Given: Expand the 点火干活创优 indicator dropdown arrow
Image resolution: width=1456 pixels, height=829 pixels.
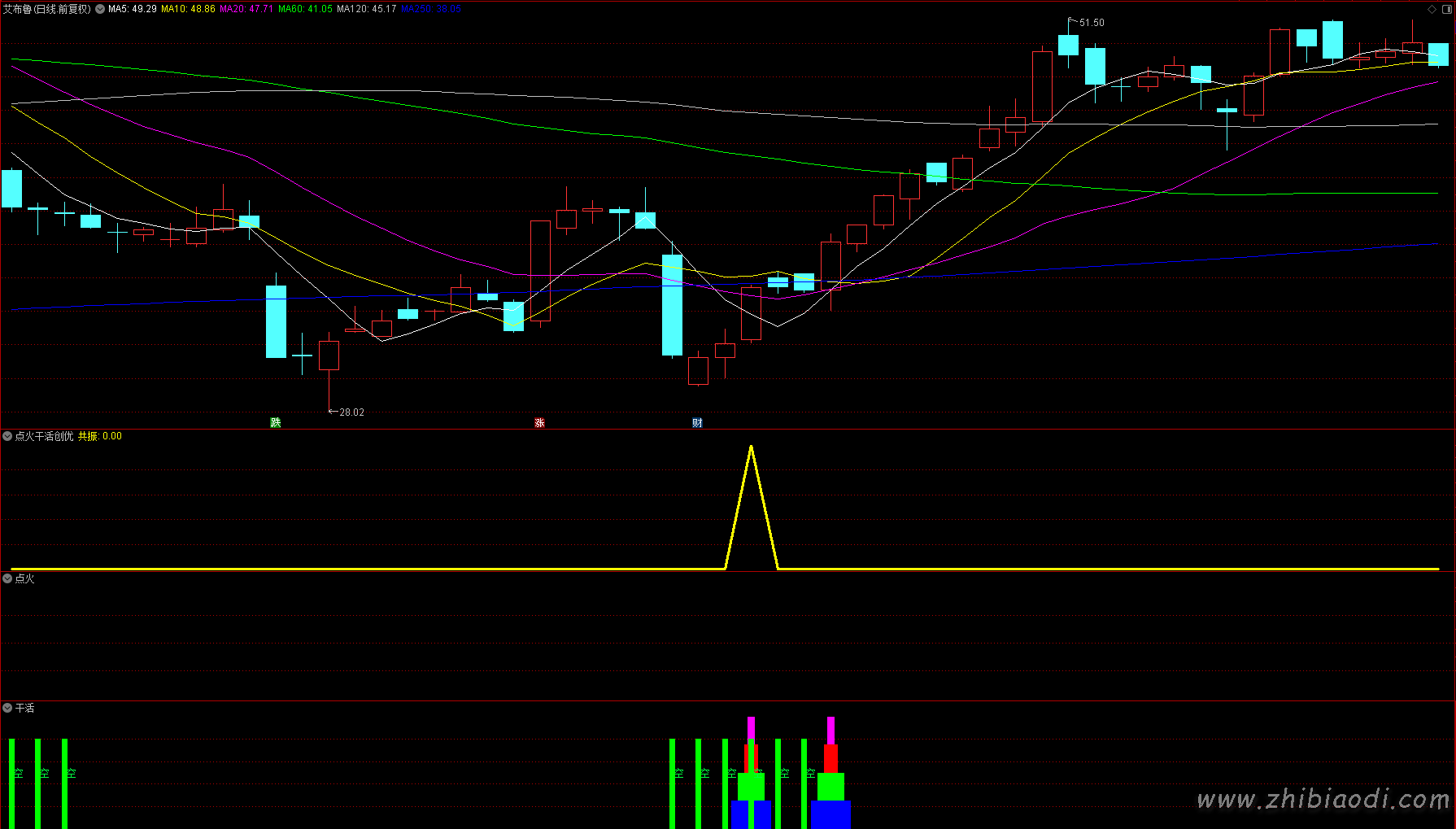Looking at the screenshot, I should (7, 436).
